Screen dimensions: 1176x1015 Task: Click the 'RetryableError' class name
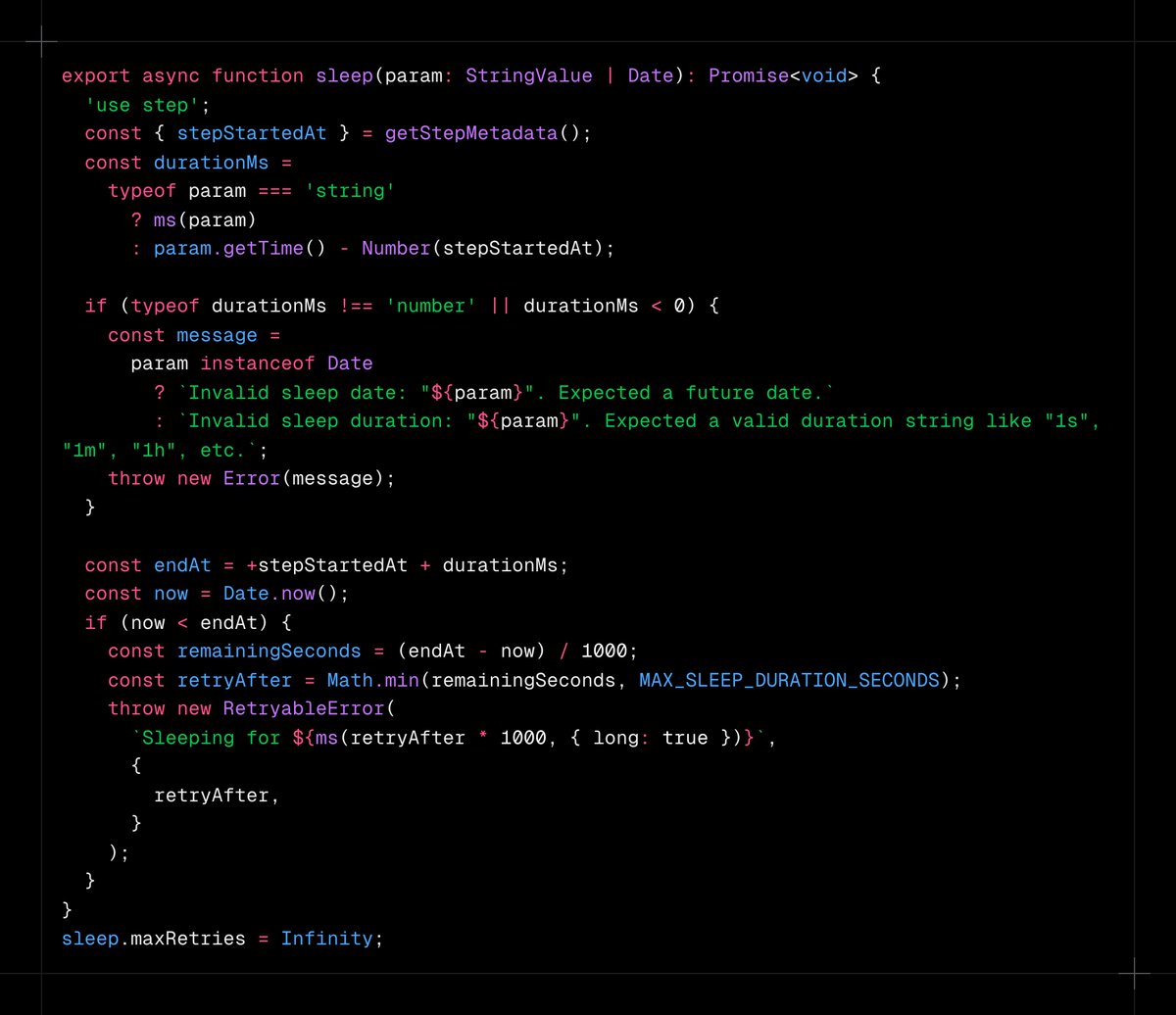point(304,709)
